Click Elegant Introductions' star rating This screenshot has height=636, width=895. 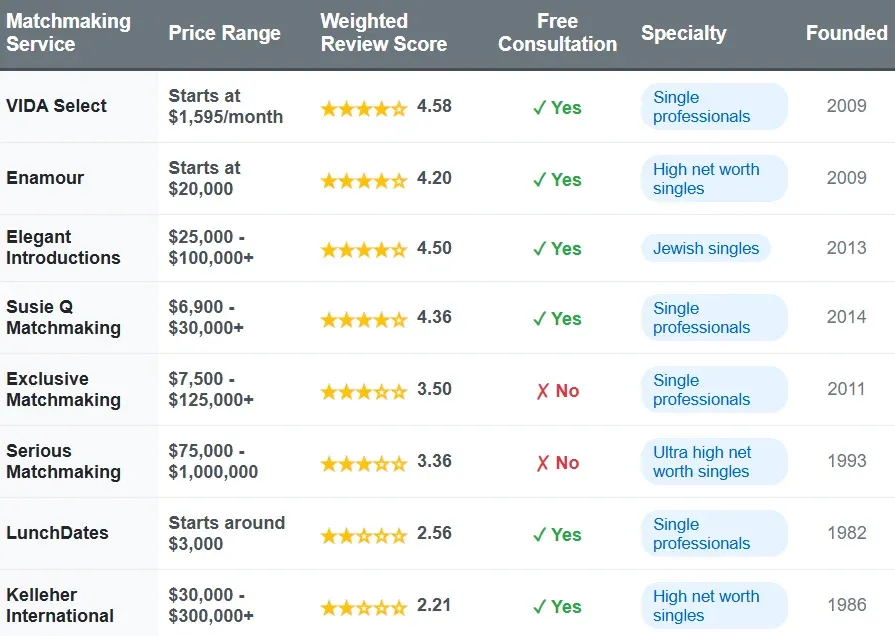point(364,249)
